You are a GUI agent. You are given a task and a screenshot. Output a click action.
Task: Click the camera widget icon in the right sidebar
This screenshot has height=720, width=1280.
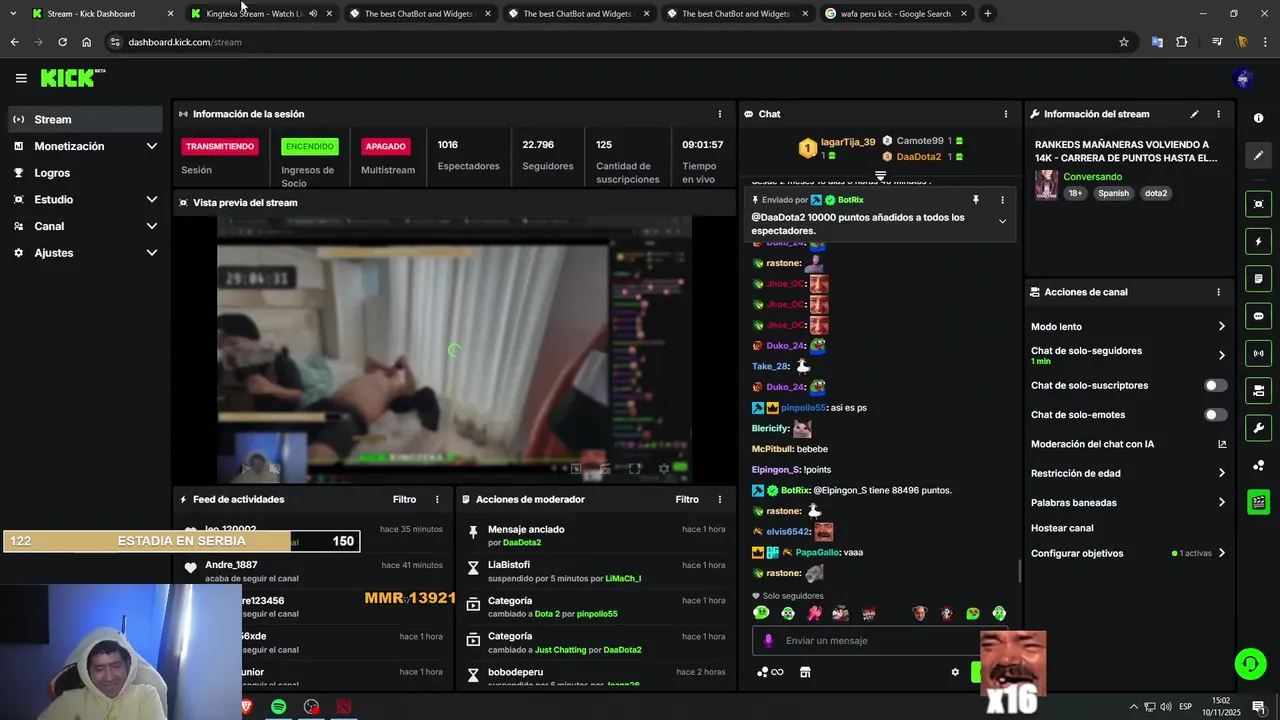pyautogui.click(x=1258, y=390)
